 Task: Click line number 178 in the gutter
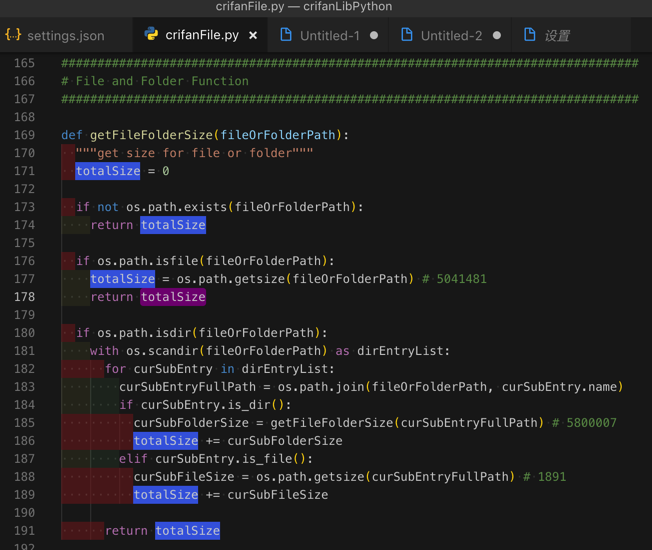[24, 297]
